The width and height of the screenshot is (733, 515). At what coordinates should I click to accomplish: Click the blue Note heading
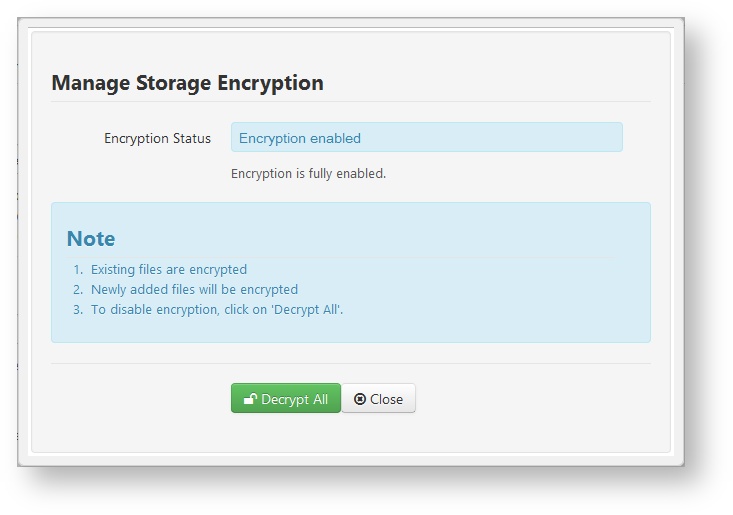tap(91, 239)
